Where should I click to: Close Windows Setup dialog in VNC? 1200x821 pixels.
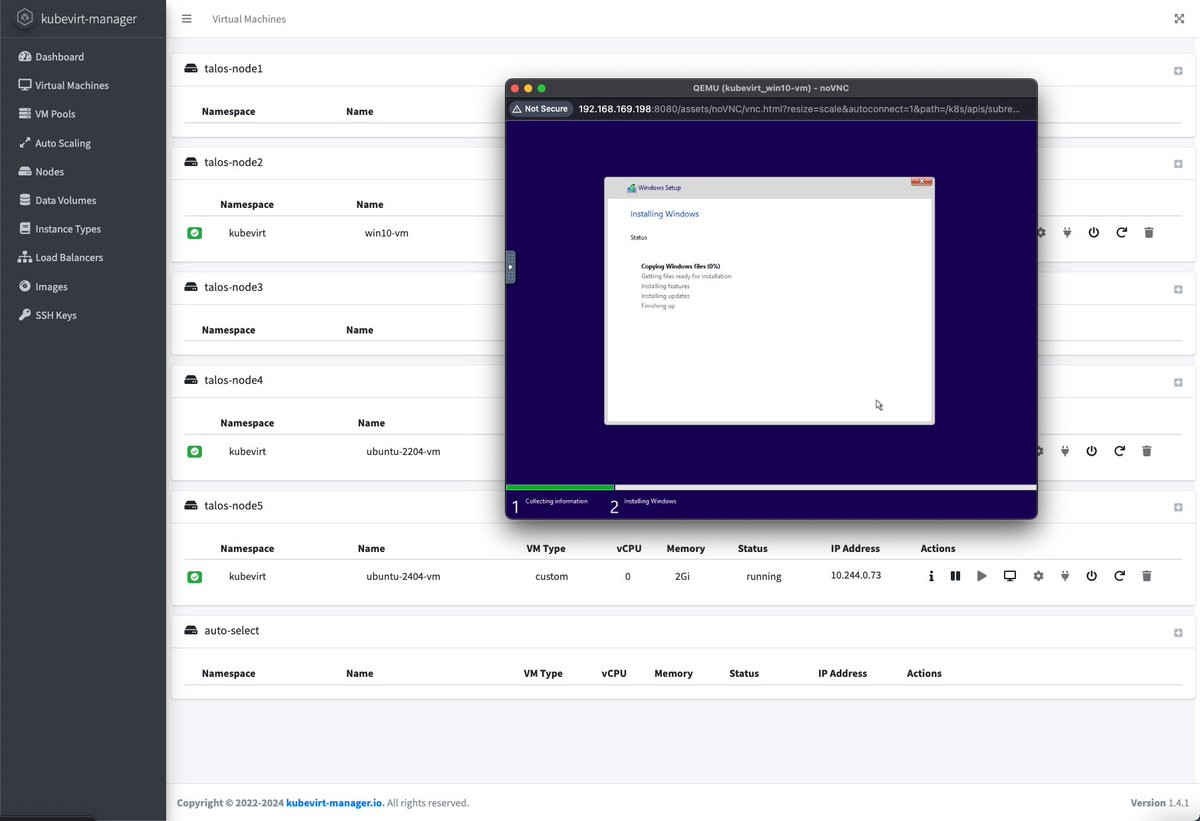click(922, 183)
